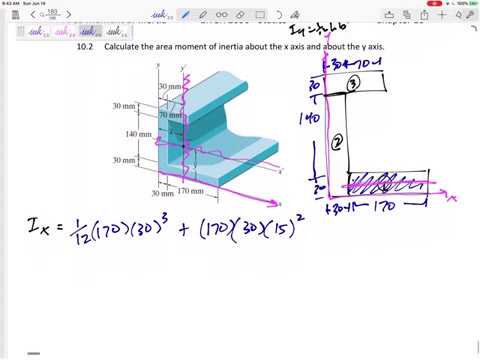
Task: Choose the purple ink preset
Action: coord(39,32)
